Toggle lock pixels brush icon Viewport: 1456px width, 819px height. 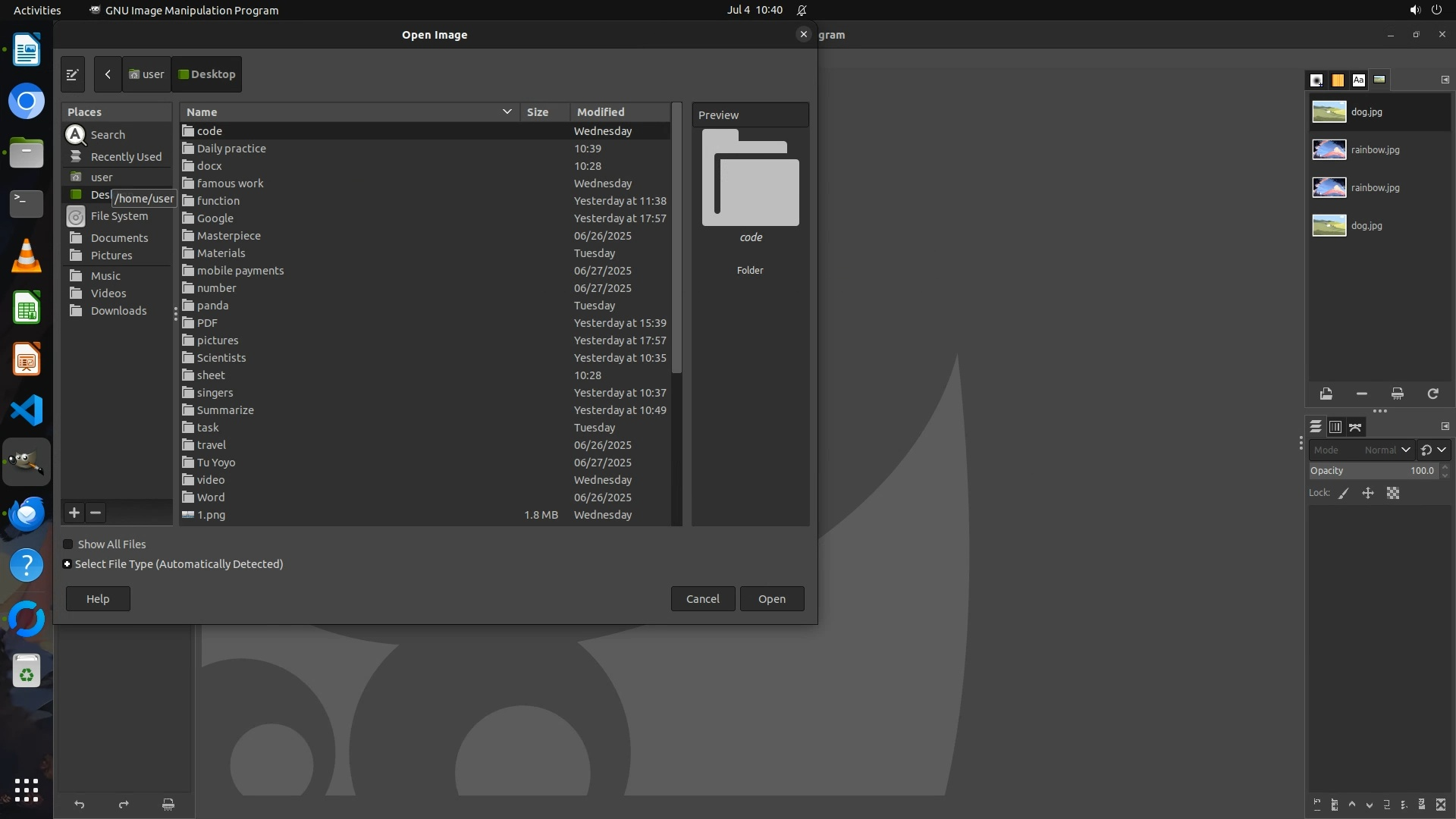point(1344,494)
